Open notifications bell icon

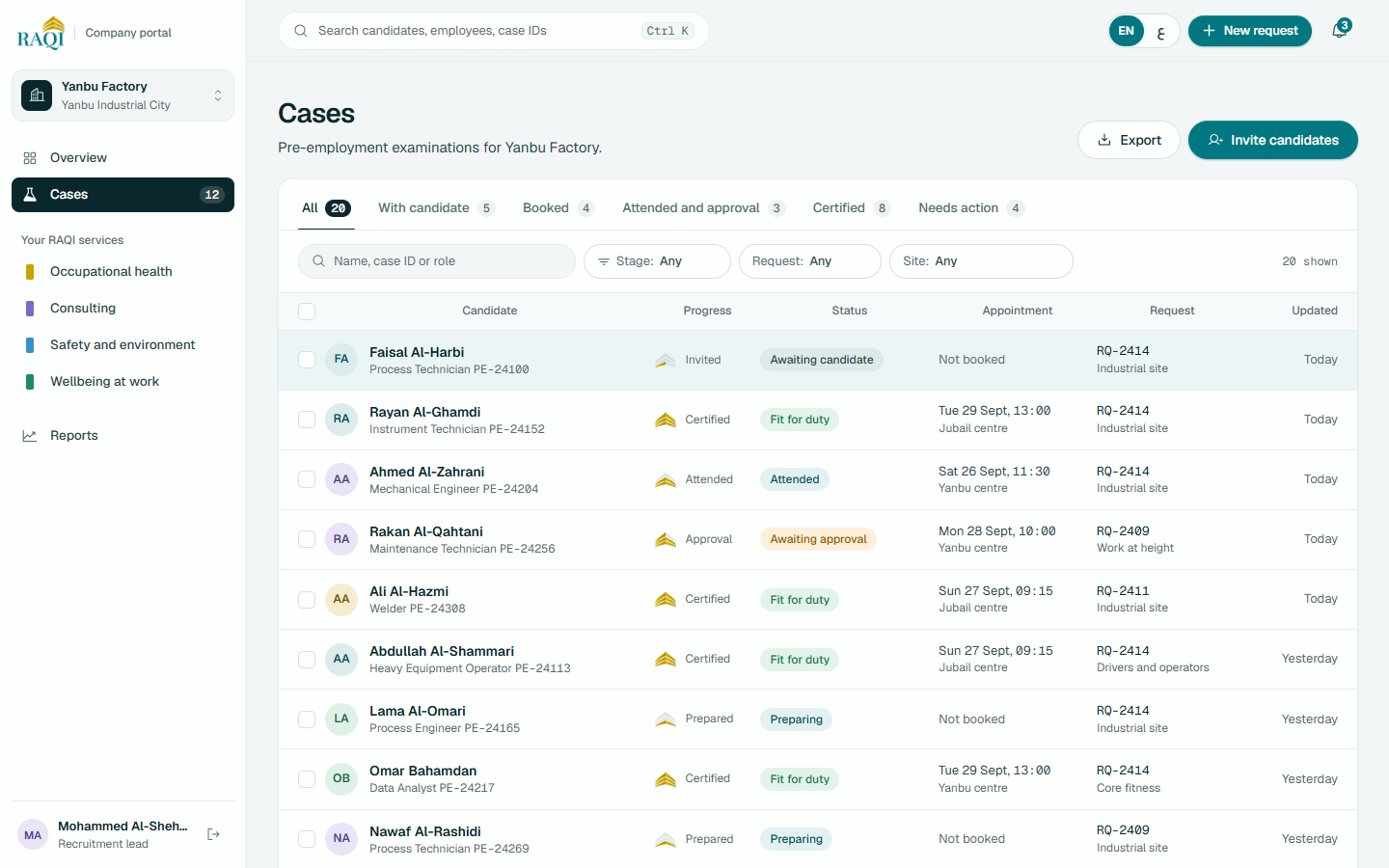click(x=1339, y=31)
